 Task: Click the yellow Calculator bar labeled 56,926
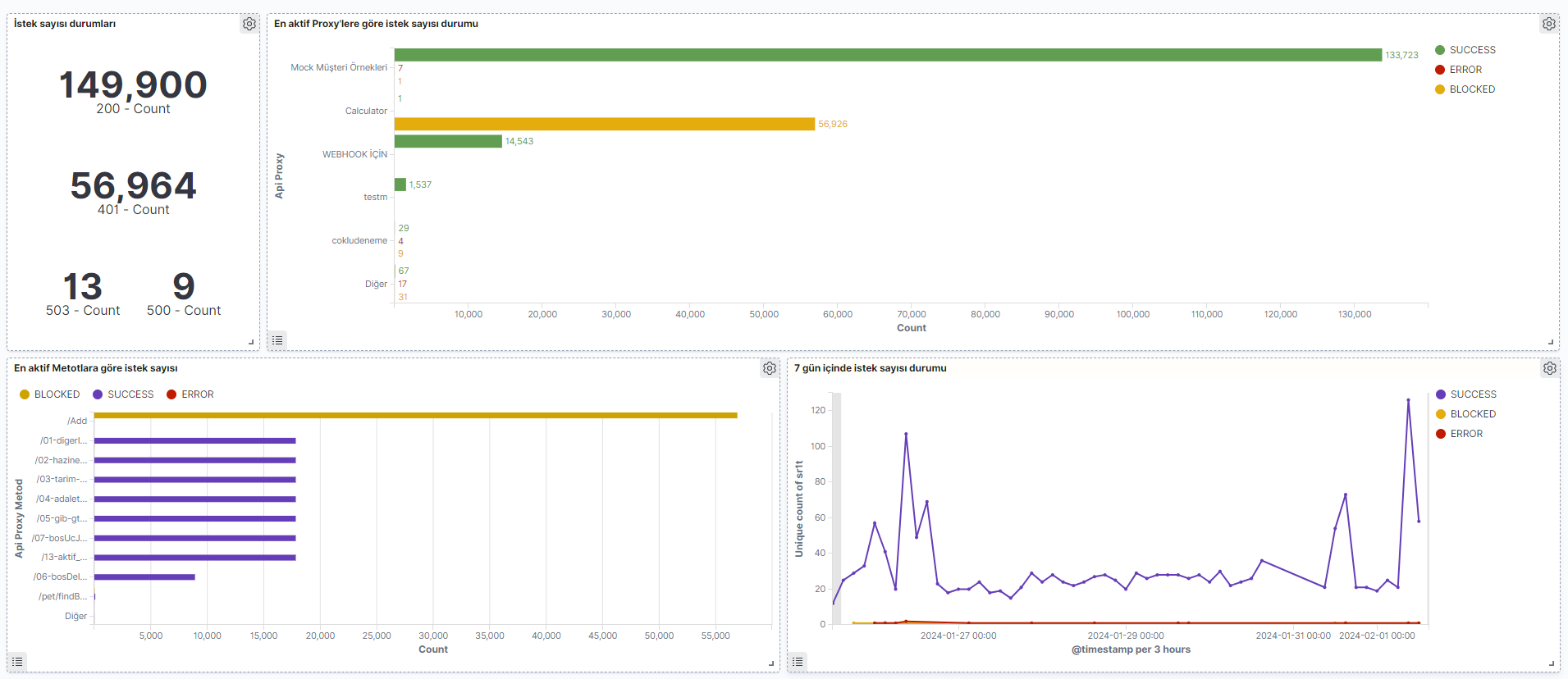(604, 124)
